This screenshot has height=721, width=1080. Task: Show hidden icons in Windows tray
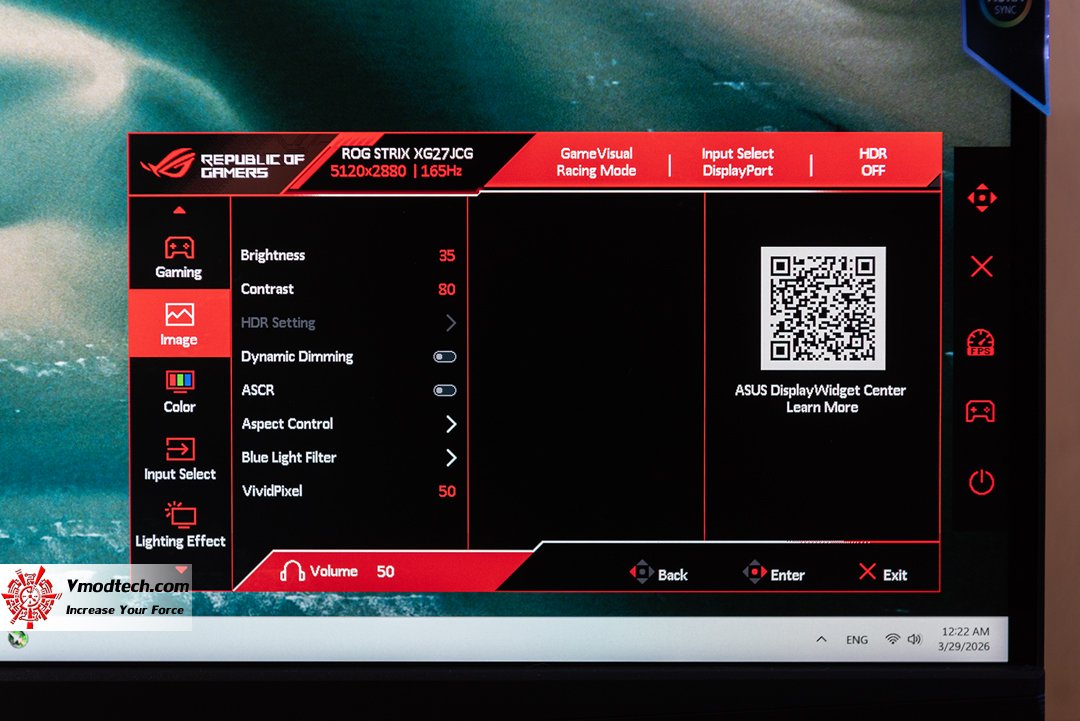coord(822,639)
